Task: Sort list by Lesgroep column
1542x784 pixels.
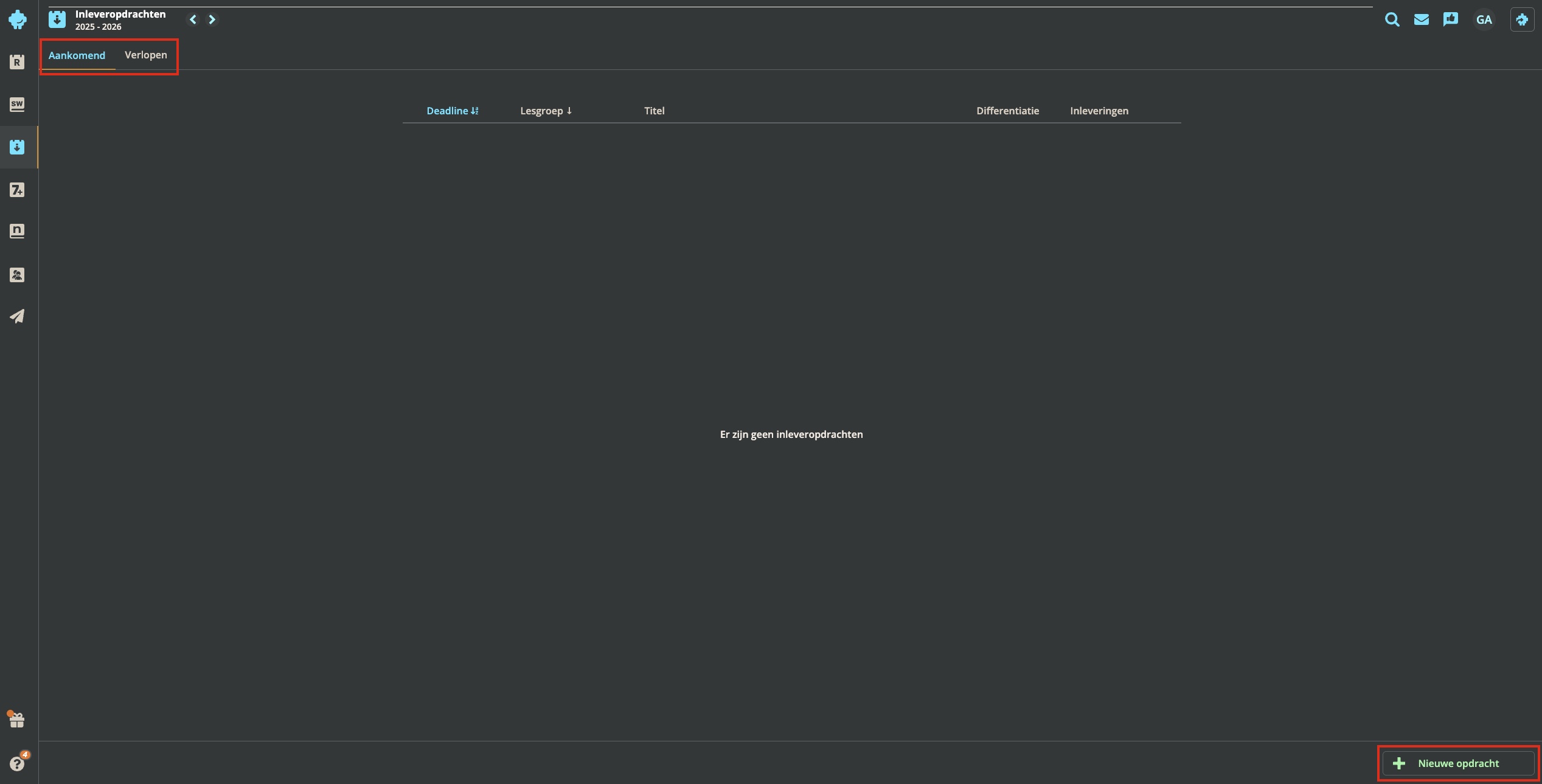Action: pyautogui.click(x=546, y=111)
